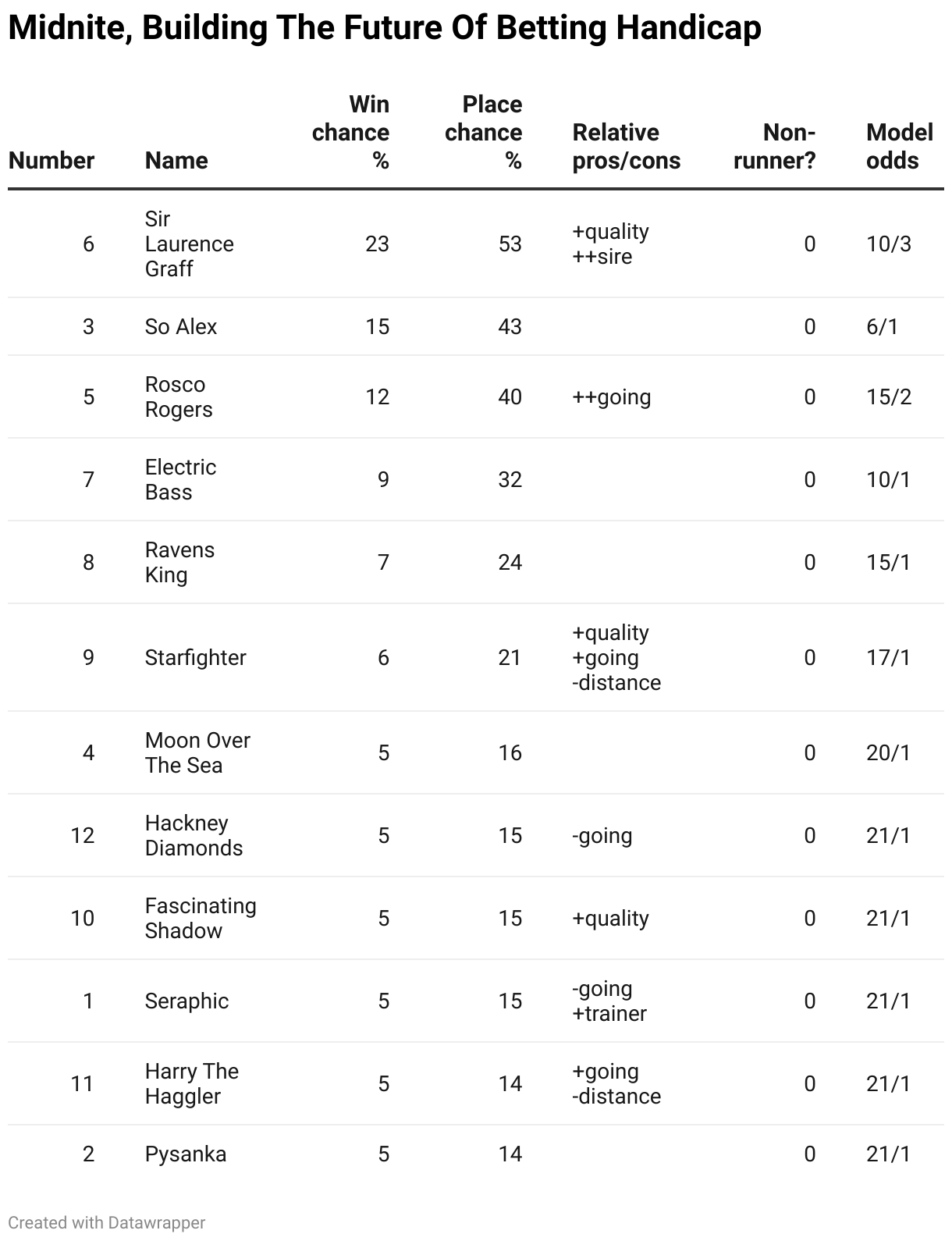Click the Non-runner? column header
Image resolution: width=952 pixels, height=1241 pixels.
(x=774, y=146)
